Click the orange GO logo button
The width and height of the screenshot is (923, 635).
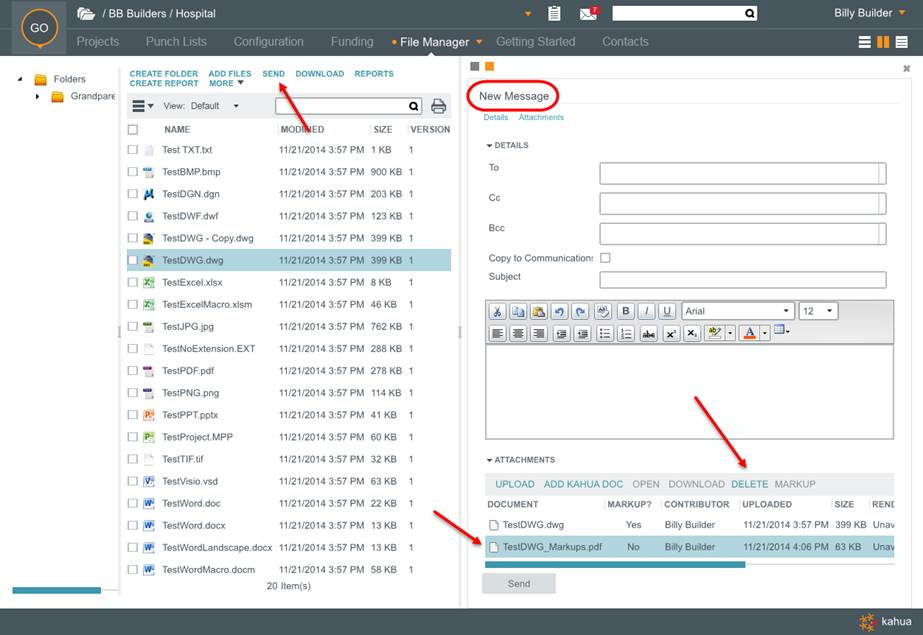39,28
